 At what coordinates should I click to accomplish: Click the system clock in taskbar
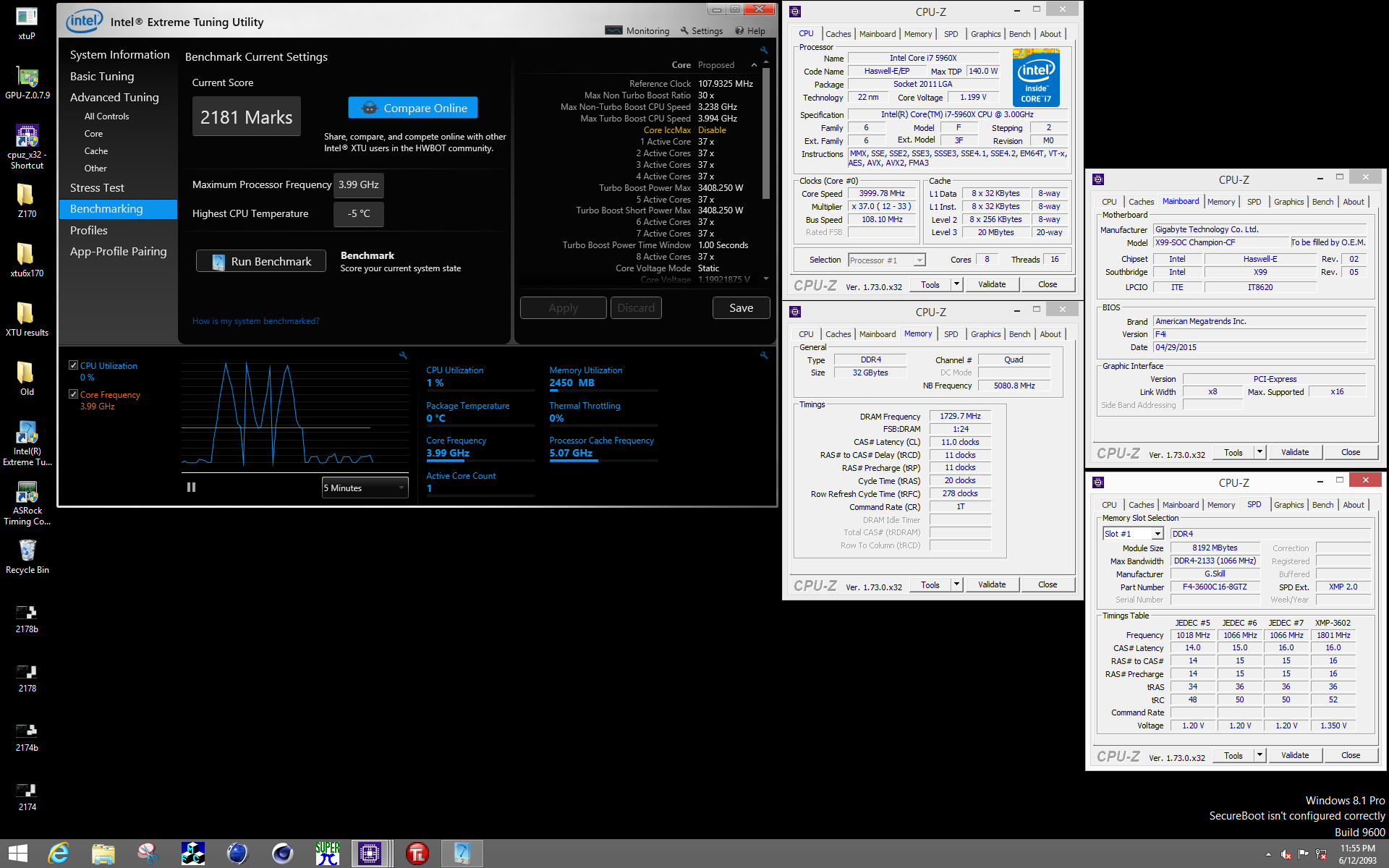[1358, 854]
